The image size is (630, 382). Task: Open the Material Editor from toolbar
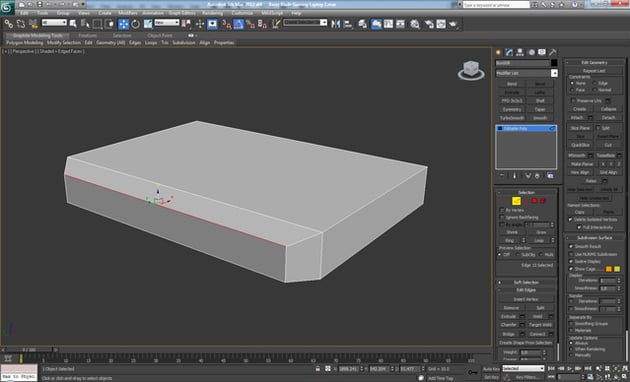[415, 24]
